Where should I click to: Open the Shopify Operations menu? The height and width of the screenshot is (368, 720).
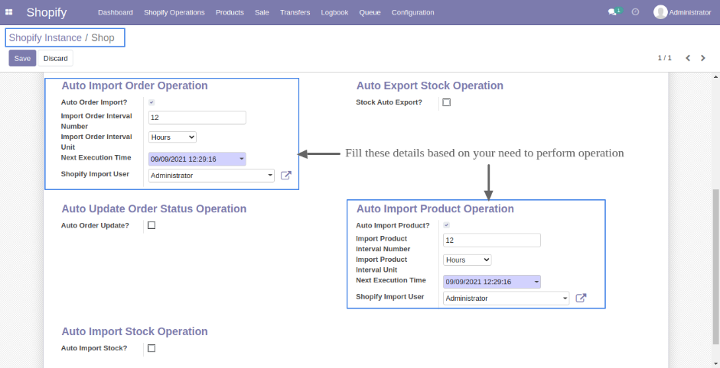(x=174, y=12)
